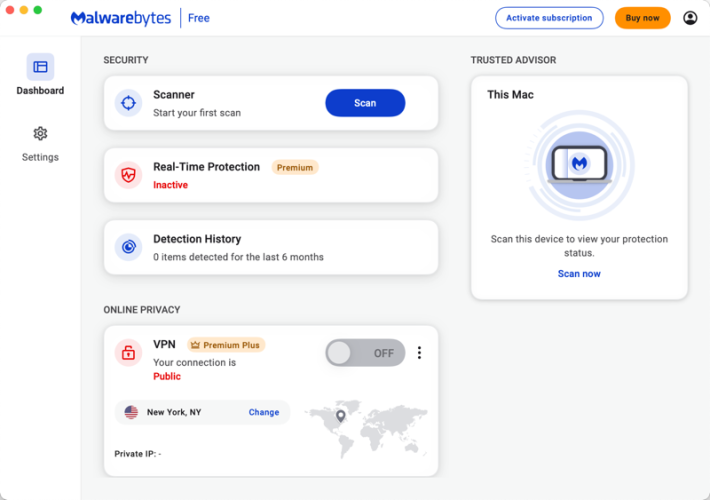Maximize window with green button
Viewport: 710px width, 500px height.
coord(38,10)
